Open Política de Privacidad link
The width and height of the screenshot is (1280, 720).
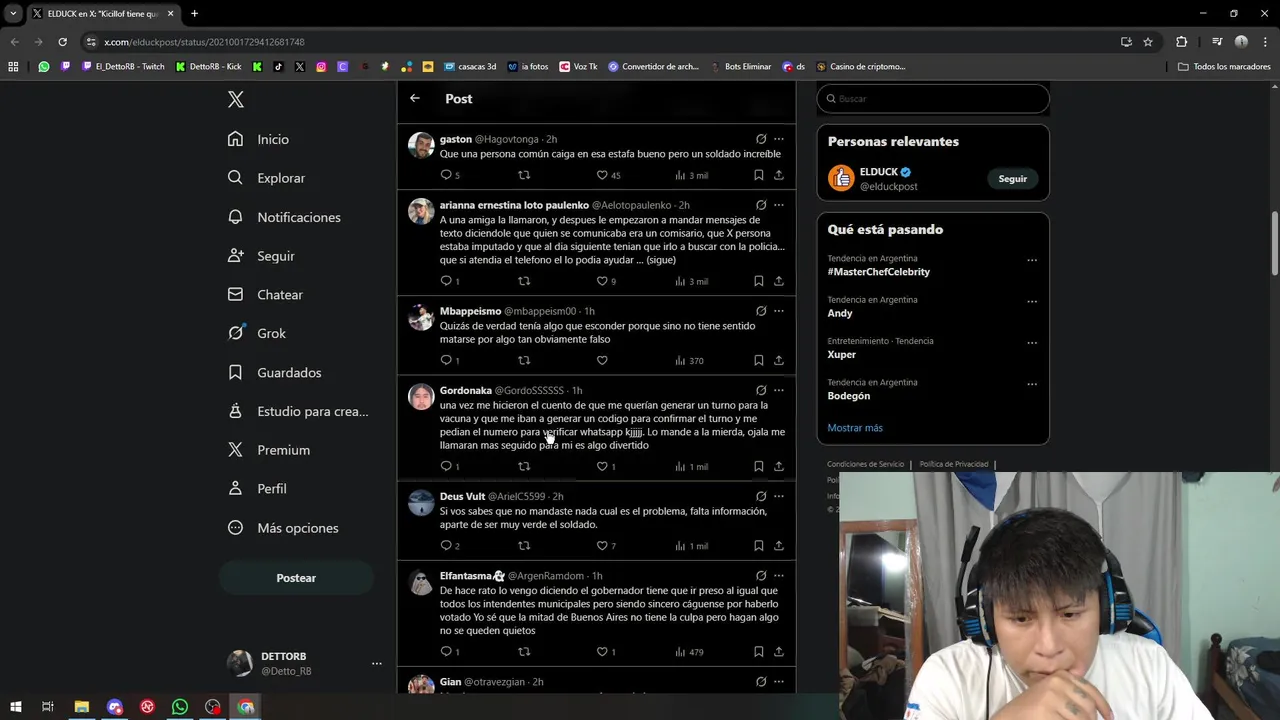[954, 464]
